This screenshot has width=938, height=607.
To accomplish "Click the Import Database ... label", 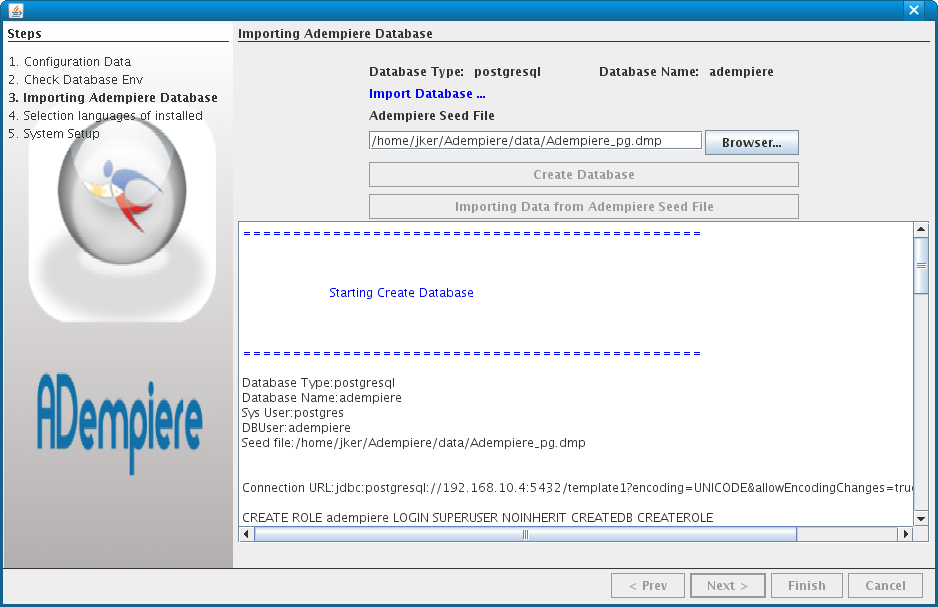I will (x=427, y=94).
